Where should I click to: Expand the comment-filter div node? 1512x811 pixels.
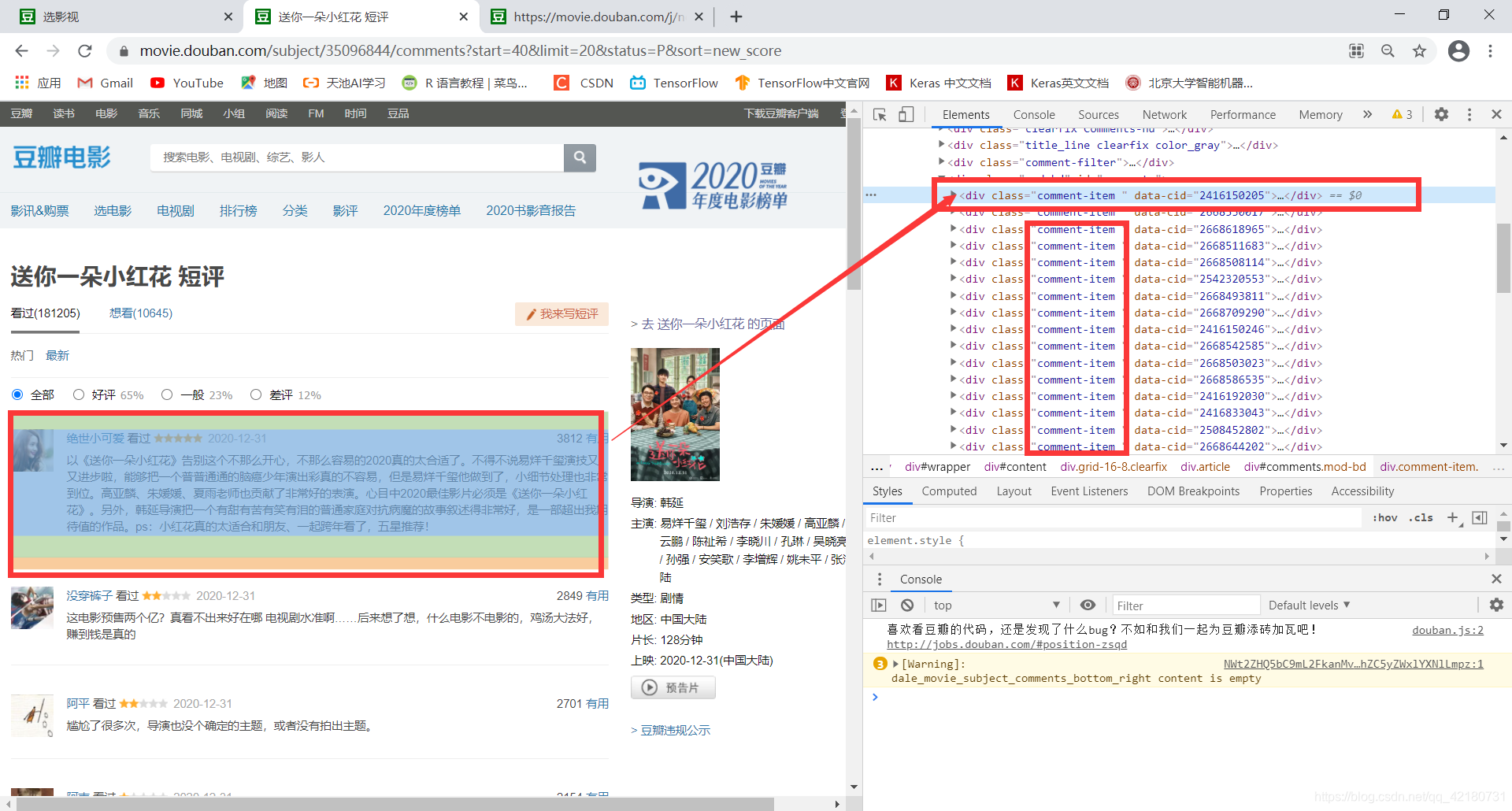point(942,161)
